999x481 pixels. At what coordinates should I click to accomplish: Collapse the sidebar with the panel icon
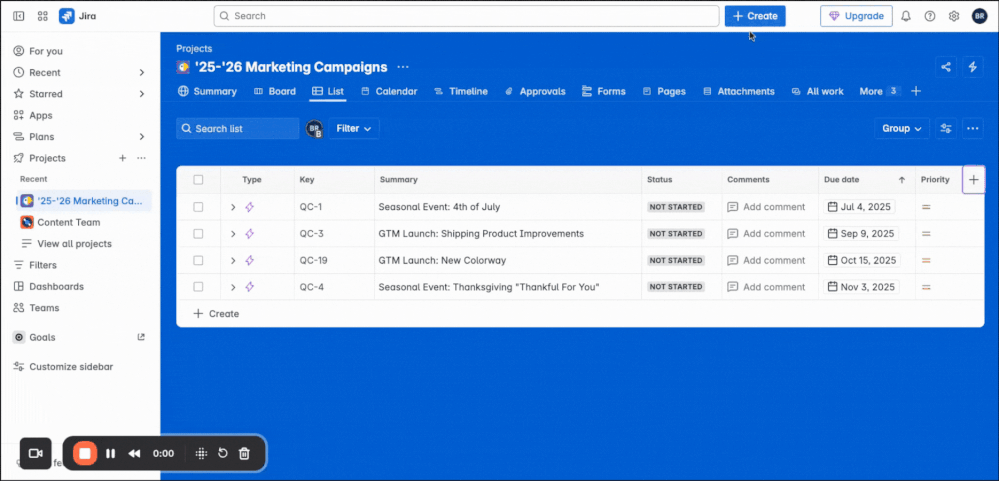(19, 16)
